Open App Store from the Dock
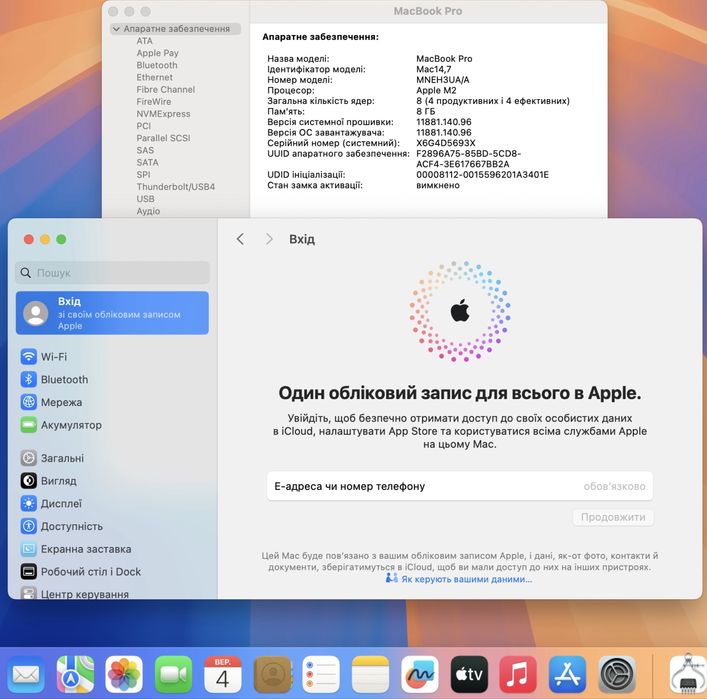The height and width of the screenshot is (699, 707). [x=567, y=674]
